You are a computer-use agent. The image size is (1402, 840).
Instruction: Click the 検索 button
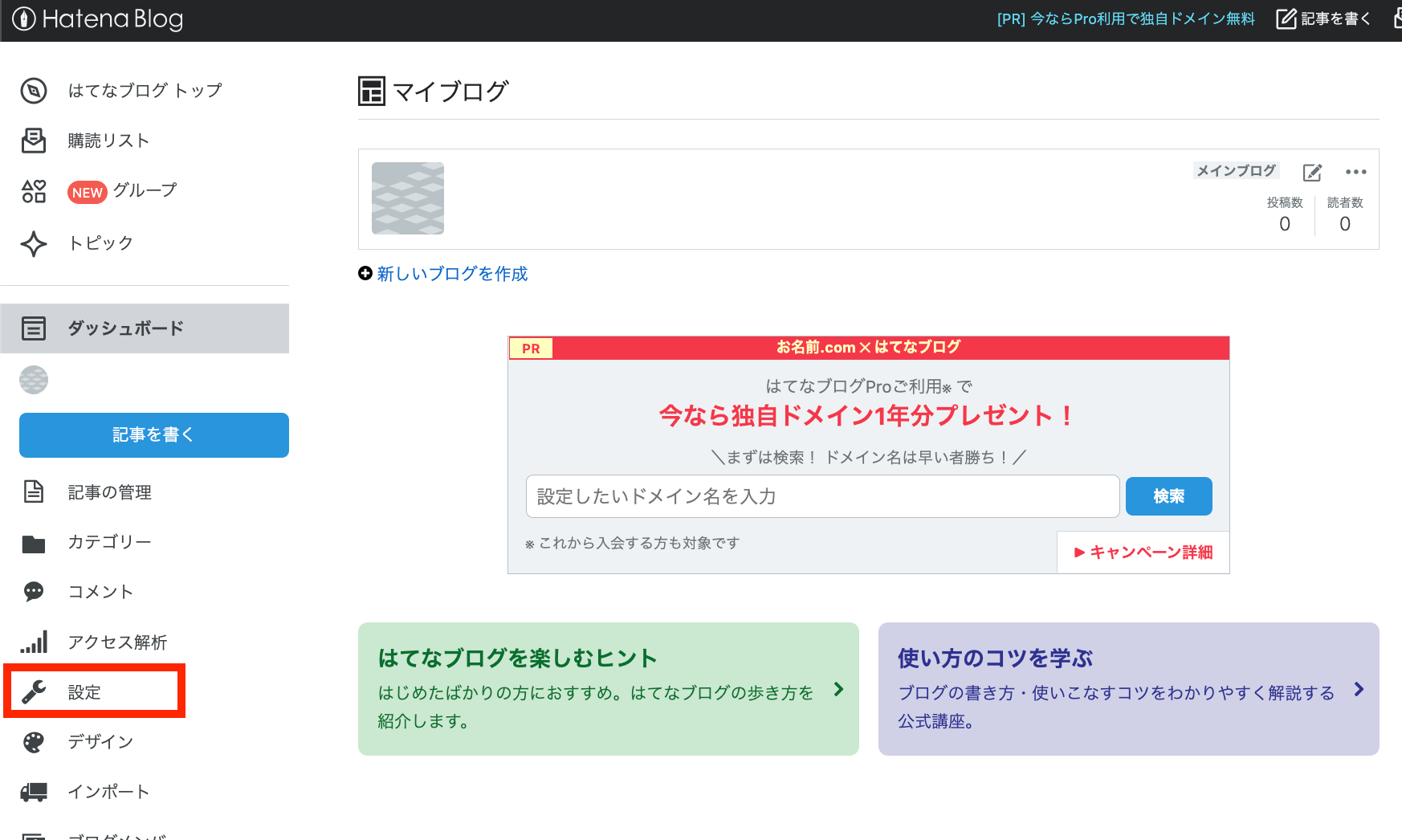1169,496
